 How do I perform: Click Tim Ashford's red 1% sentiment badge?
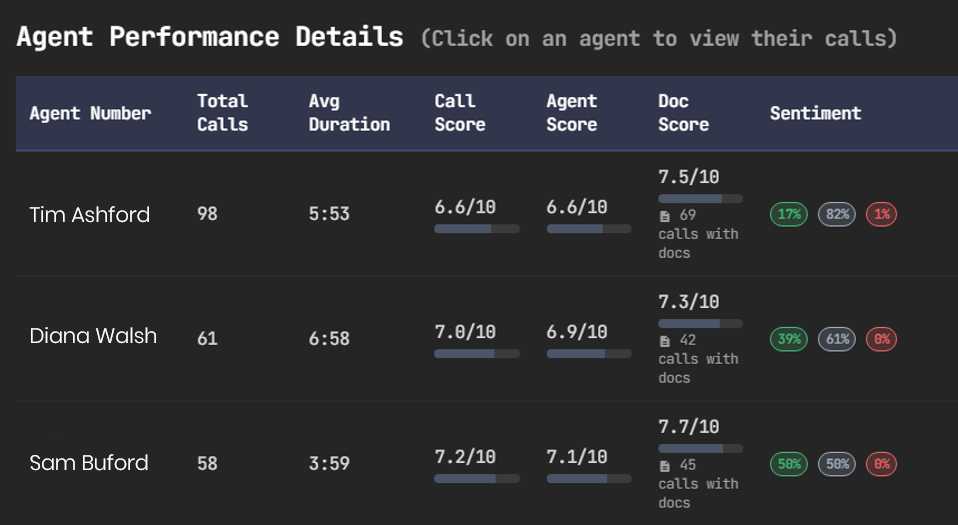(881, 214)
